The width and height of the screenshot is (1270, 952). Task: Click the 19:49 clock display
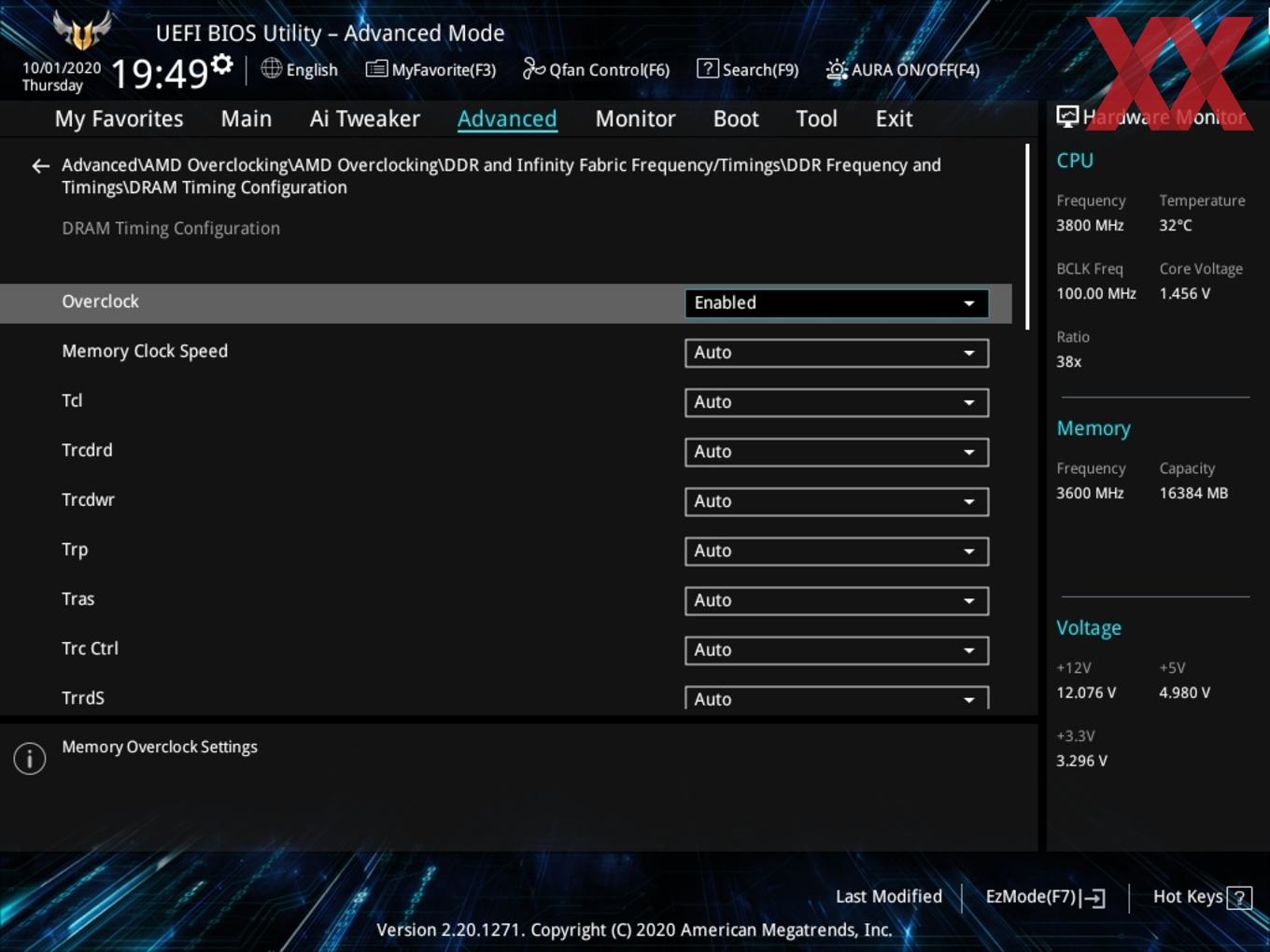[160, 73]
